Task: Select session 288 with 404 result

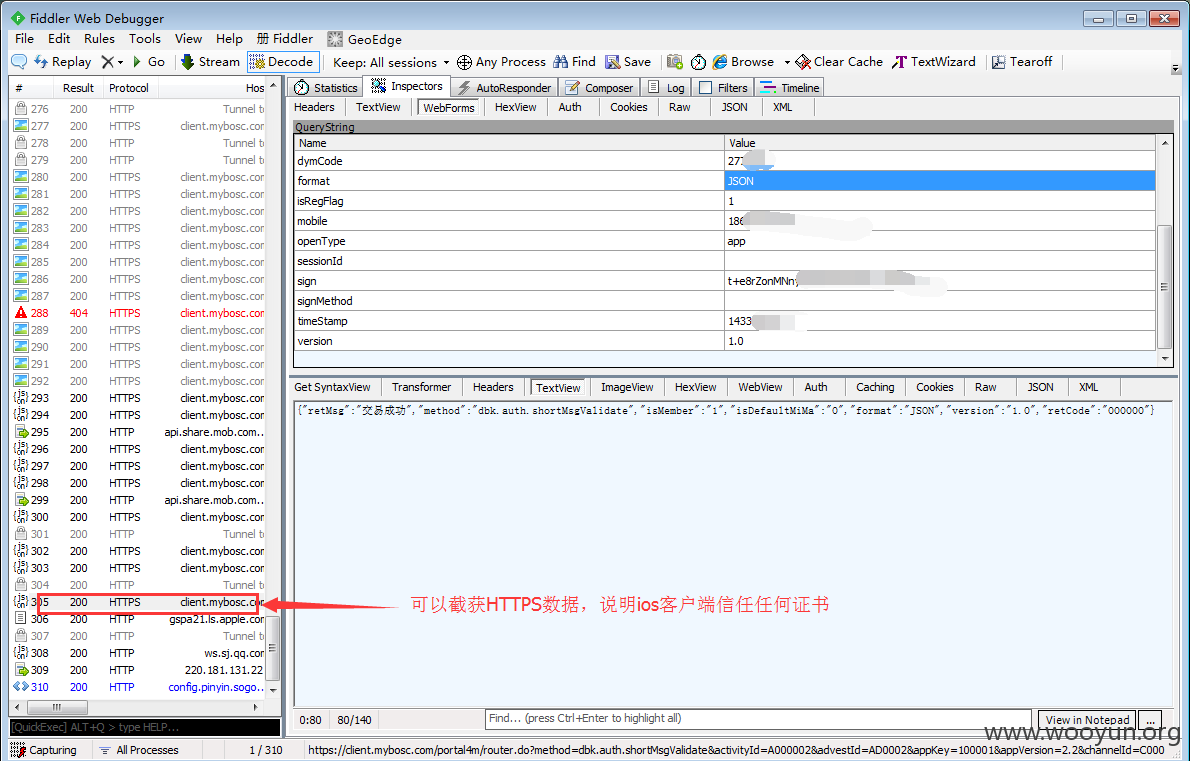Action: [139, 313]
